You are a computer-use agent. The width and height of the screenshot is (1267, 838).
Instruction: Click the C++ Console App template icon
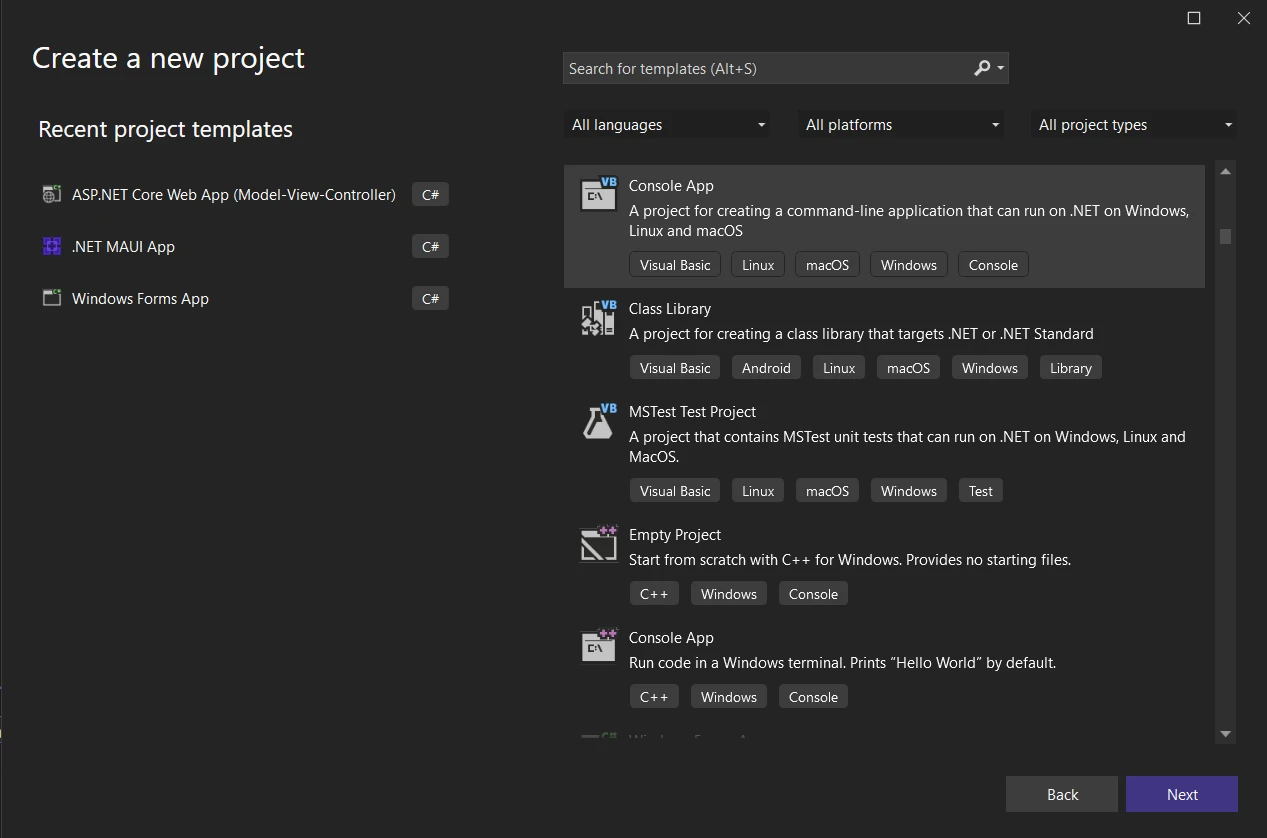click(599, 646)
